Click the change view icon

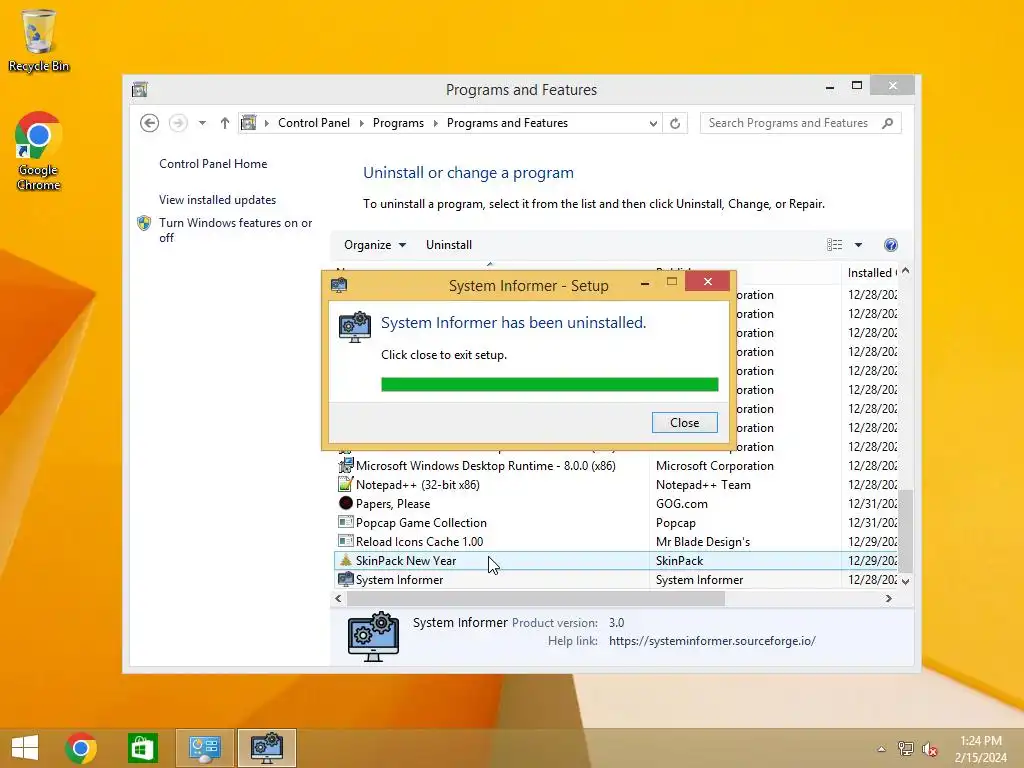click(x=834, y=245)
